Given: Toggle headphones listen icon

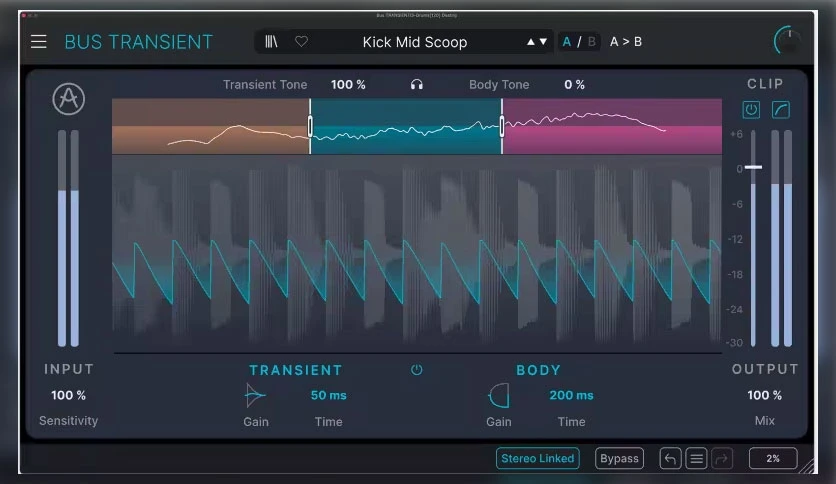Looking at the screenshot, I should [x=416, y=85].
